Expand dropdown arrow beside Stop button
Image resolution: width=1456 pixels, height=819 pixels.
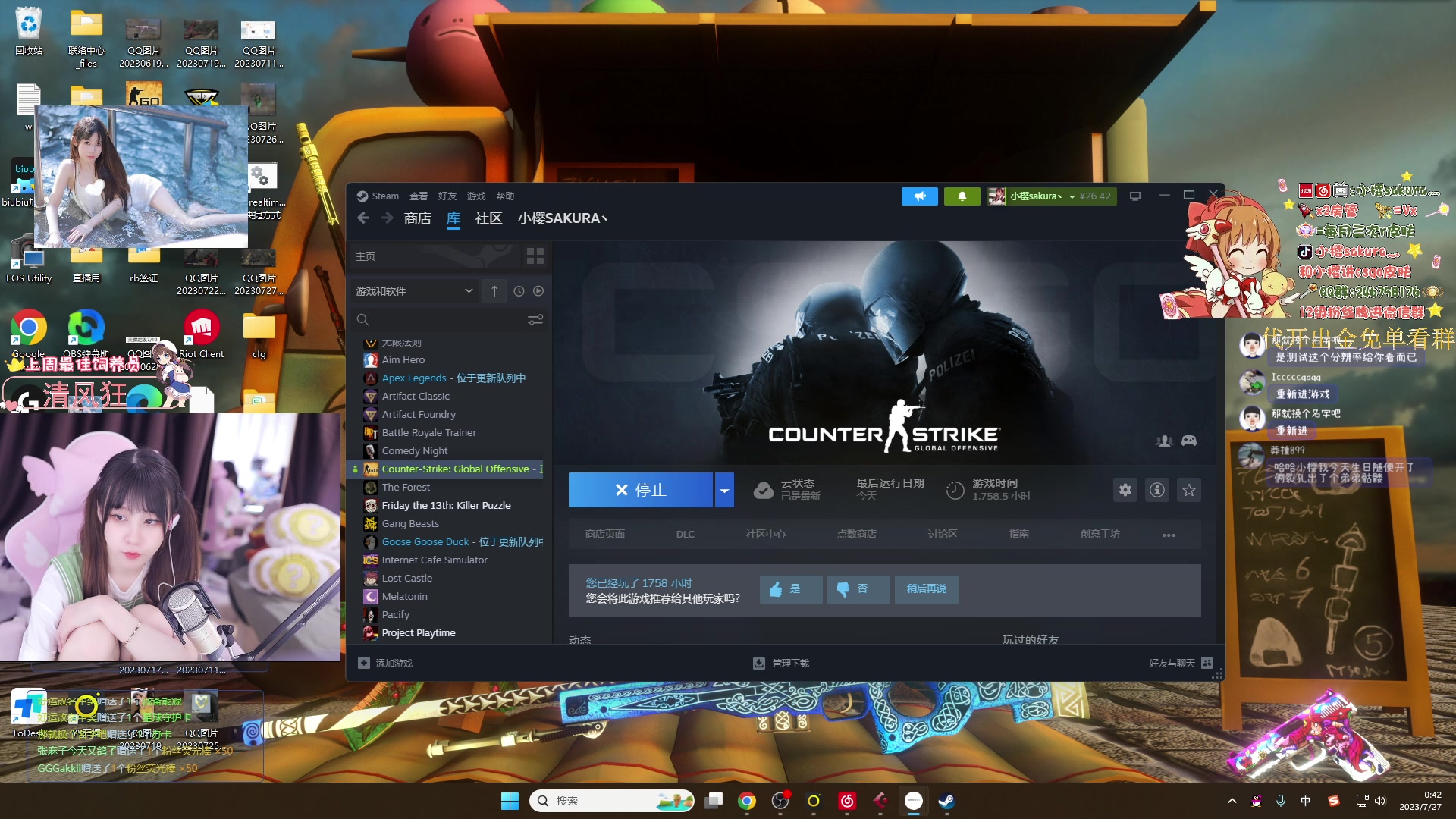(x=724, y=490)
